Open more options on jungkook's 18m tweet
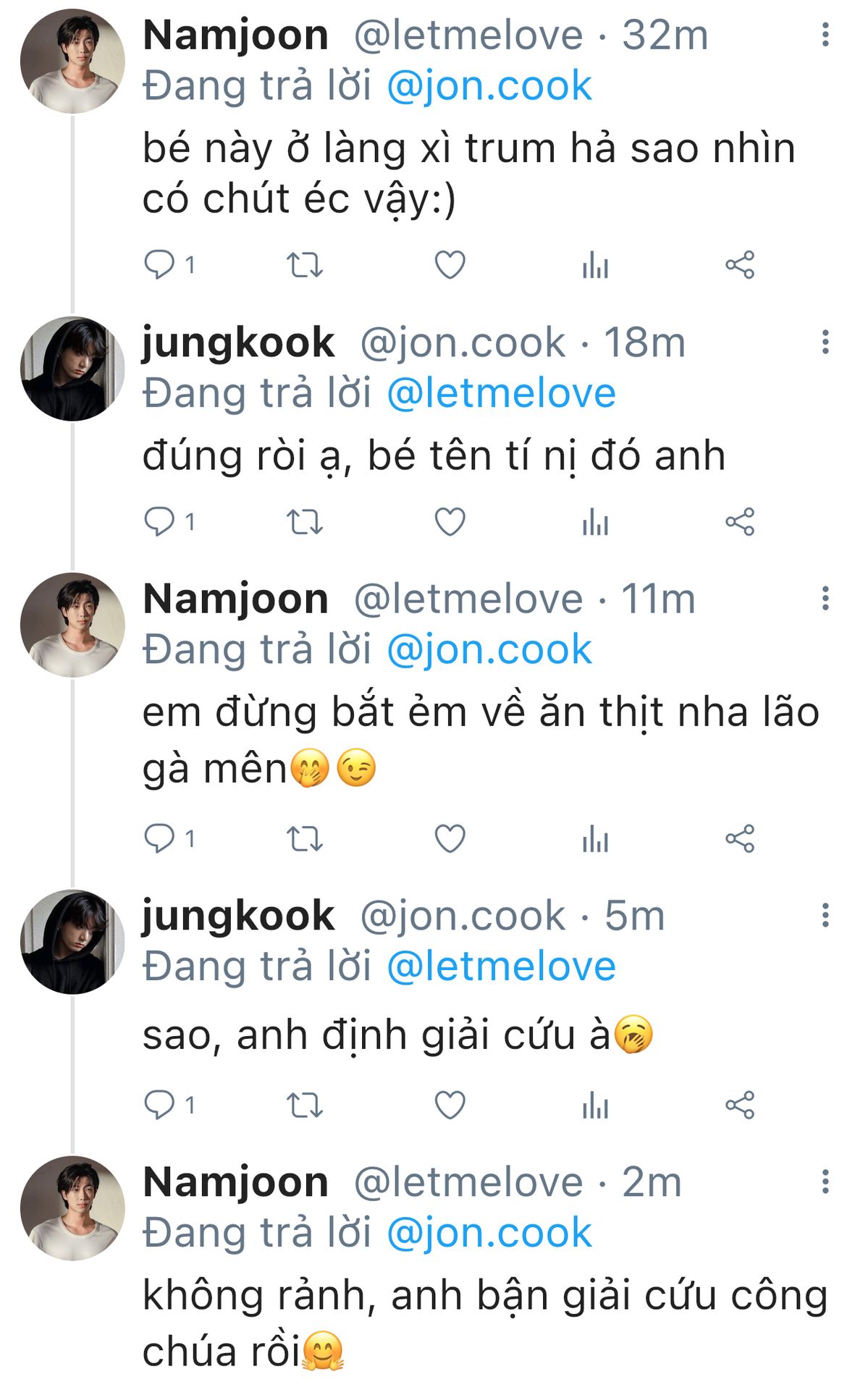The image size is (868, 1390). 825,342
